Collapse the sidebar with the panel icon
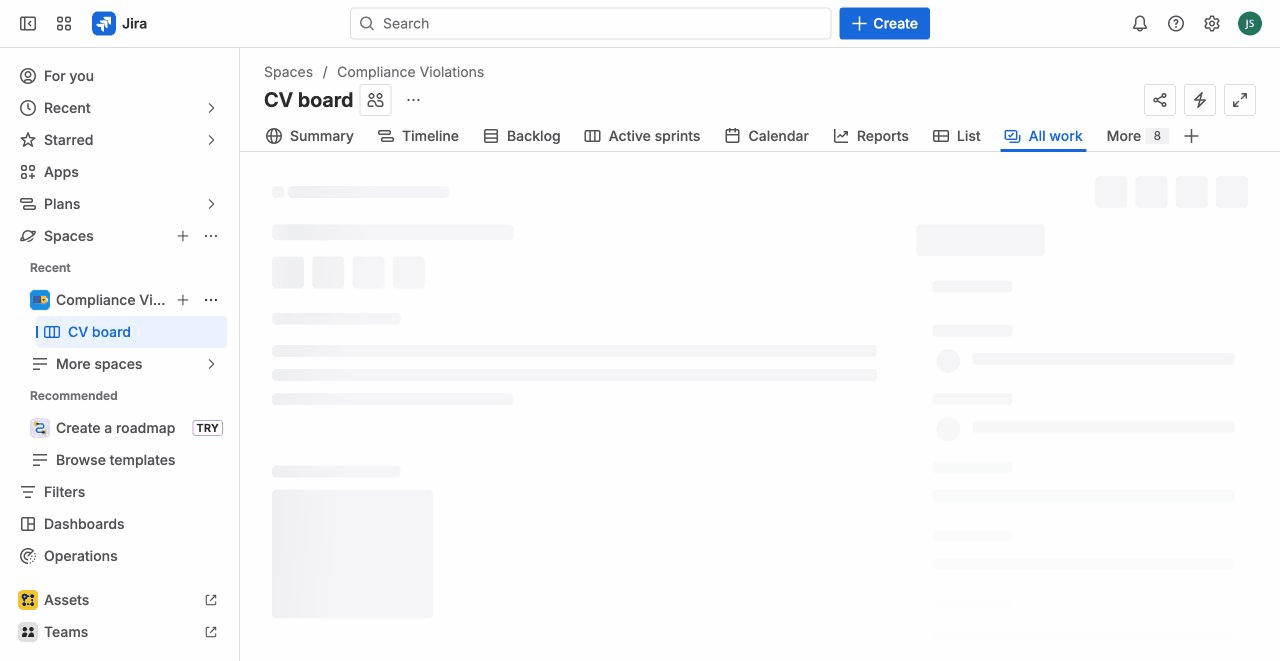The height and width of the screenshot is (661, 1280). point(28,23)
